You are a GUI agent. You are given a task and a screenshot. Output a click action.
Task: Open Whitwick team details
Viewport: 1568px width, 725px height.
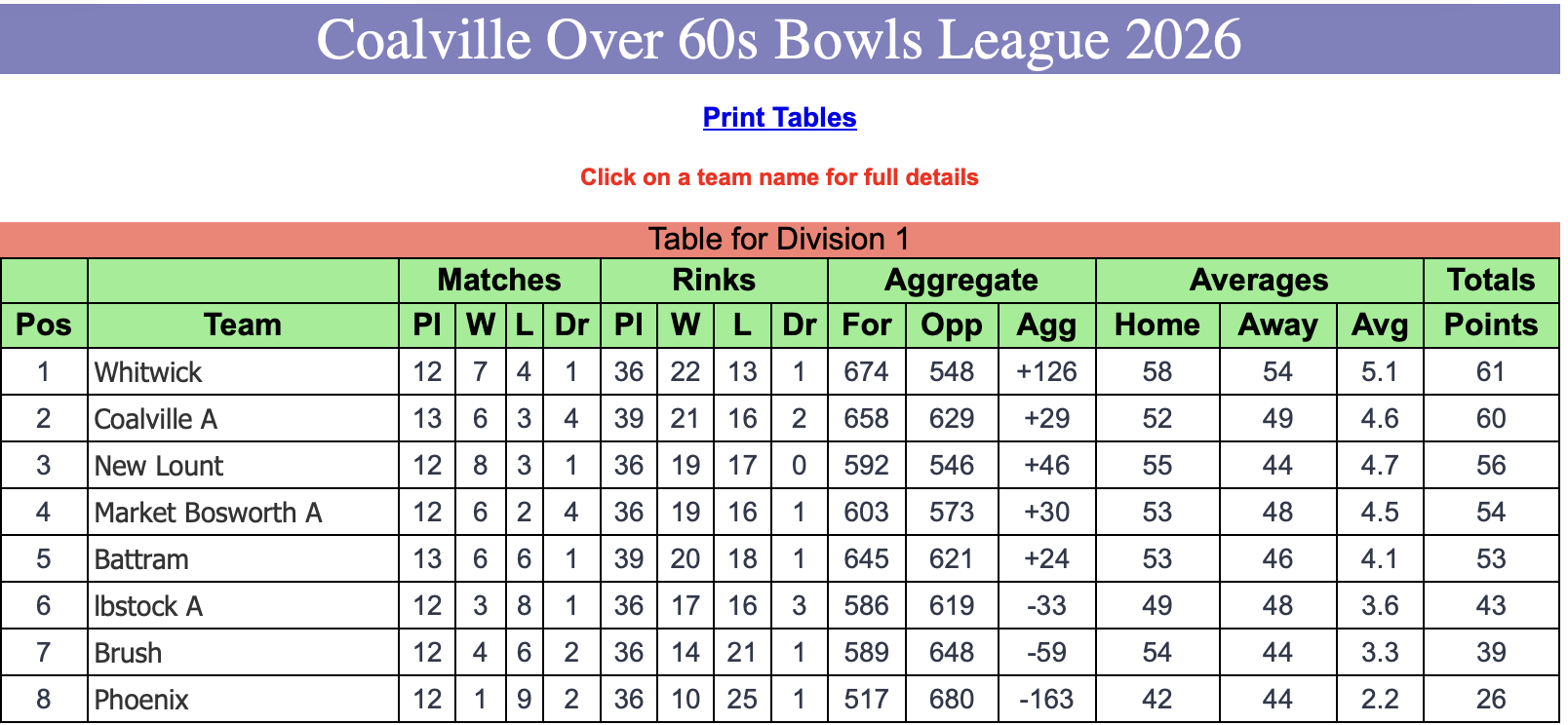pos(148,372)
